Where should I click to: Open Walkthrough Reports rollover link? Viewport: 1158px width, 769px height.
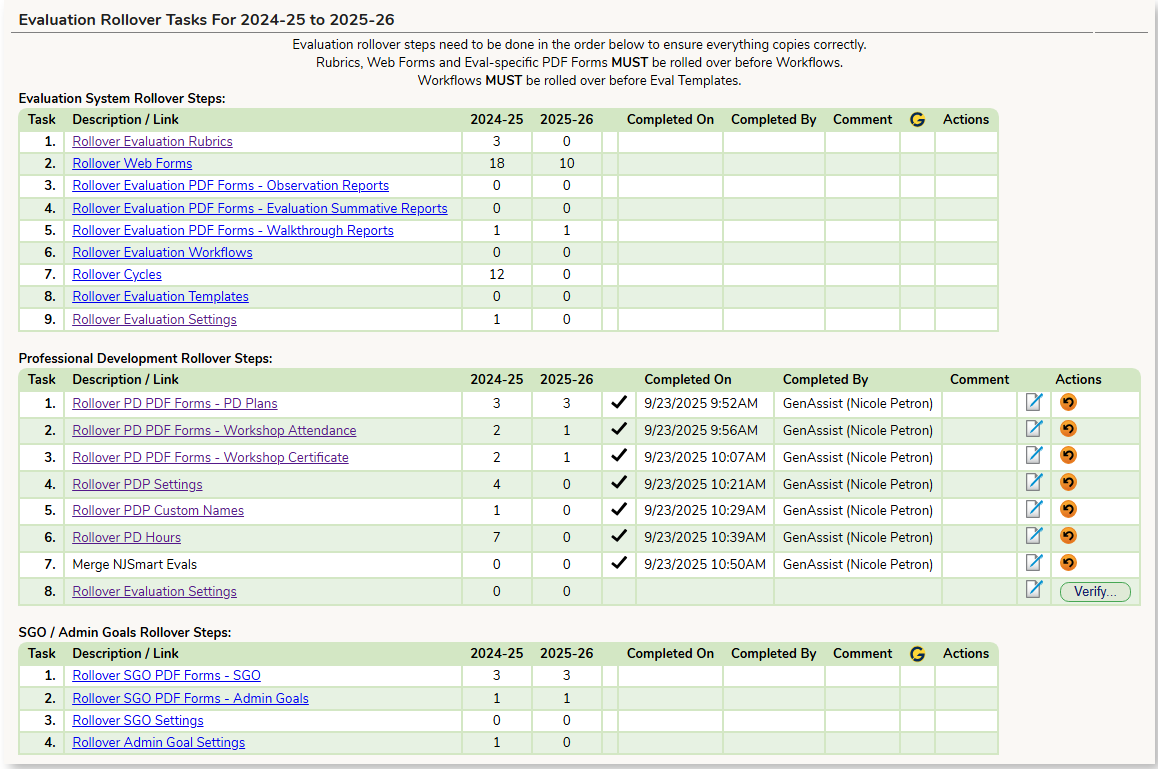pyautogui.click(x=233, y=230)
